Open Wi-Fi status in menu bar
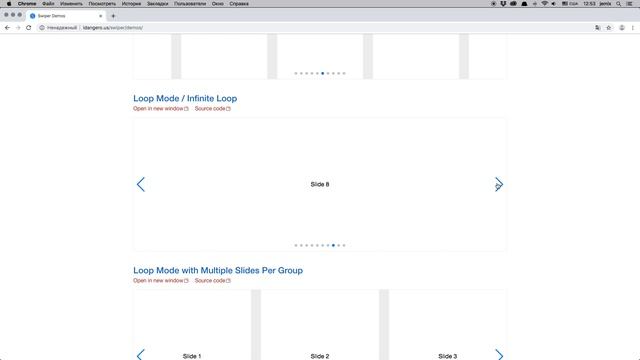 (544, 4)
